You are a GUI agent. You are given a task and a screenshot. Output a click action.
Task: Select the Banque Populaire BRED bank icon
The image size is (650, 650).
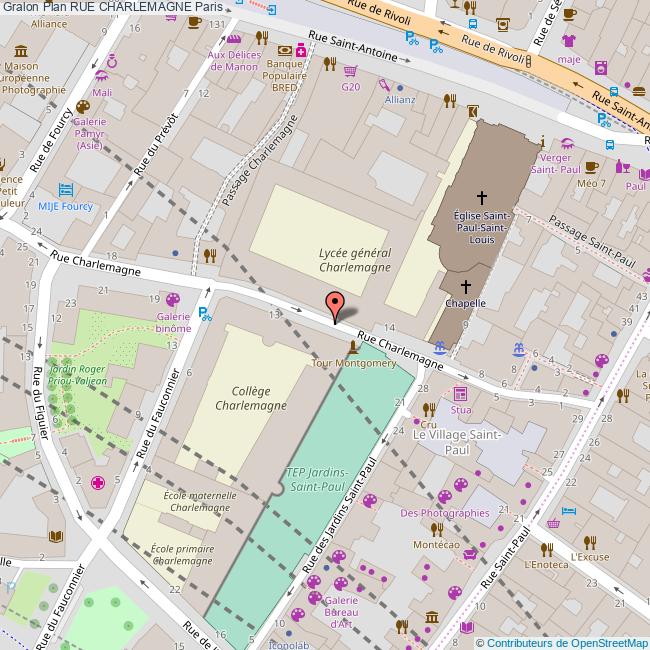(x=285, y=50)
